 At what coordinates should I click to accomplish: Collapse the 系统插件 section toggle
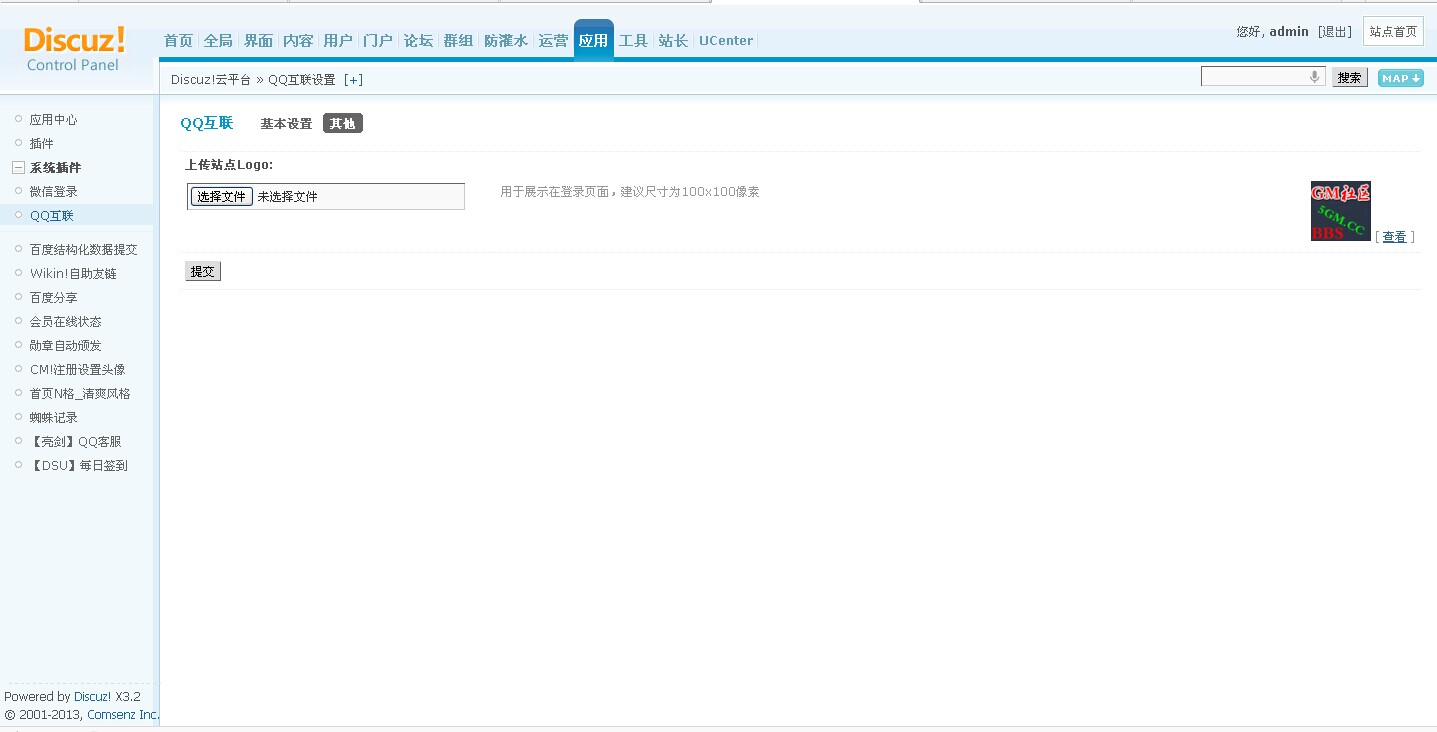[x=18, y=168]
